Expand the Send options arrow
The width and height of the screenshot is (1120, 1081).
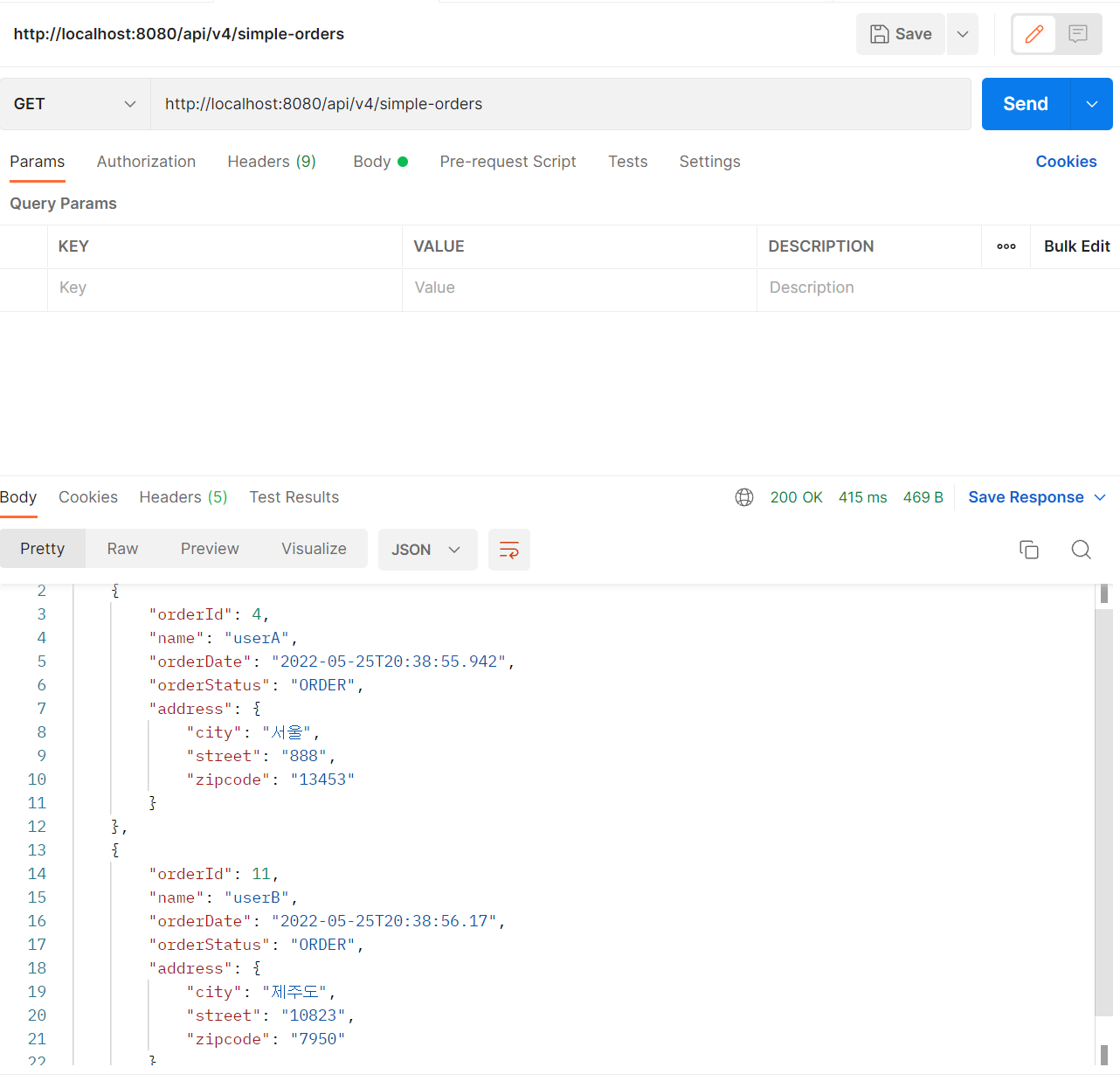(x=1092, y=104)
